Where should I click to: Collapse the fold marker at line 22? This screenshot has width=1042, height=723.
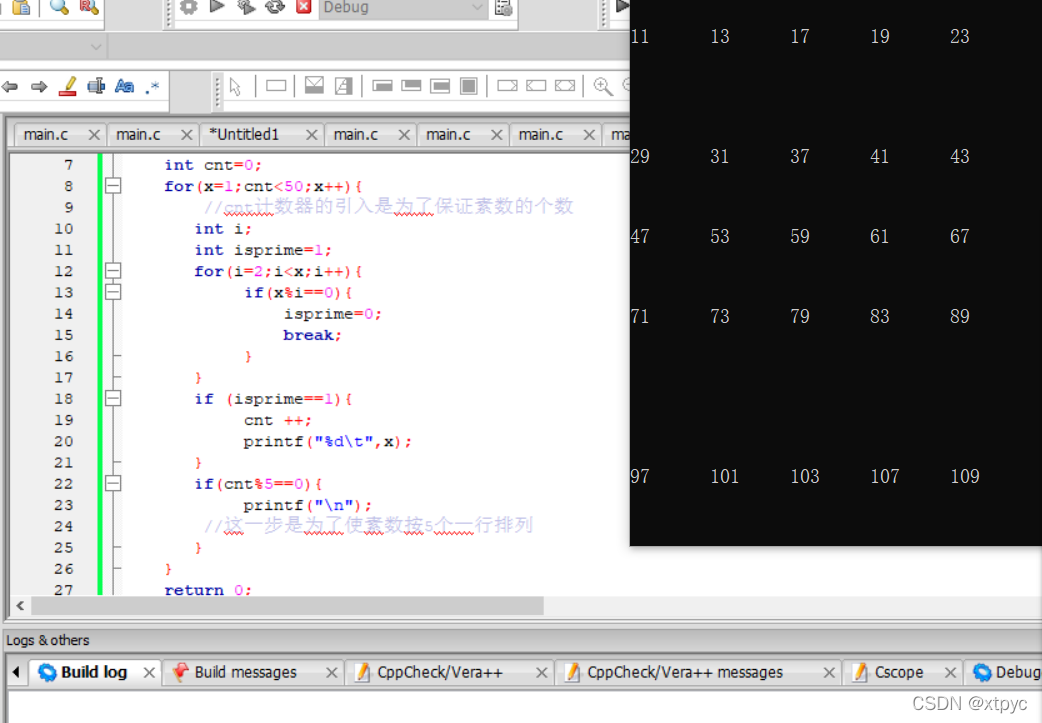113,484
